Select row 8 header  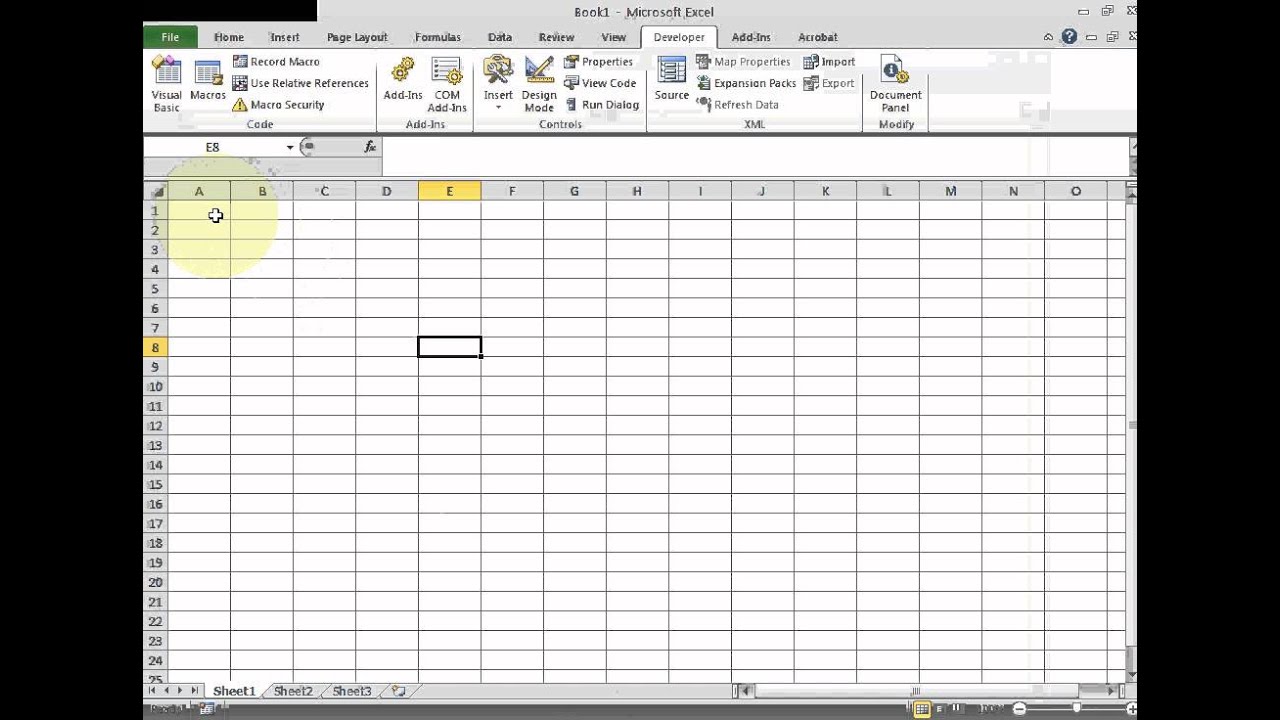pyautogui.click(x=156, y=348)
